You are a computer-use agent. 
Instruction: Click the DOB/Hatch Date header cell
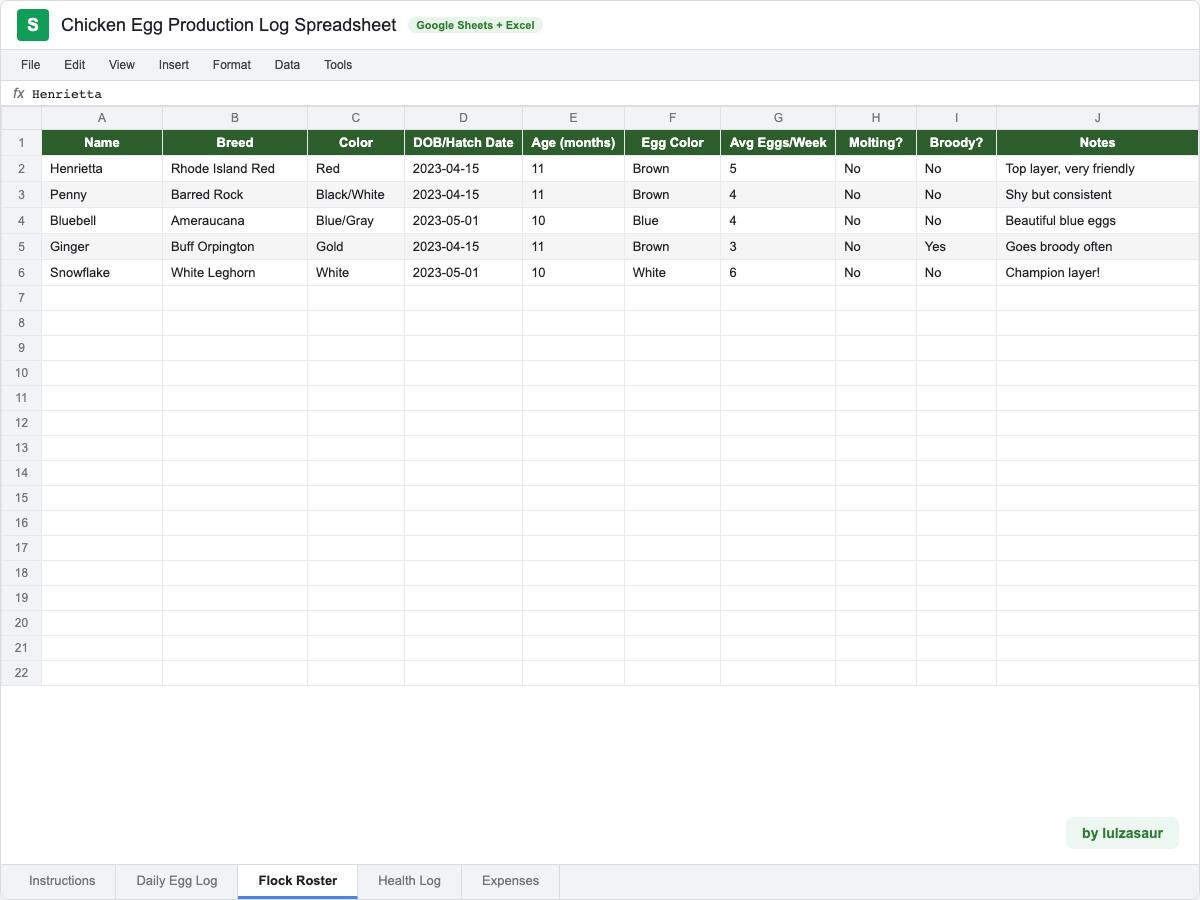(x=463, y=143)
